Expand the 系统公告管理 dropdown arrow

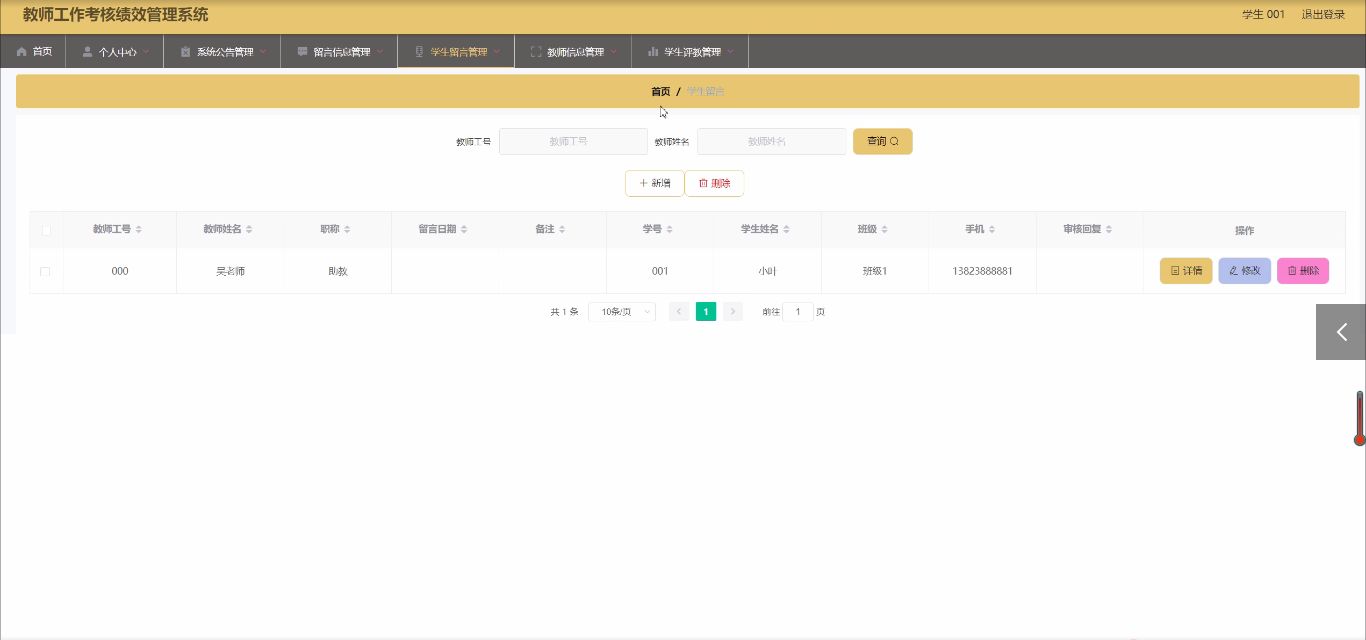click(x=263, y=51)
